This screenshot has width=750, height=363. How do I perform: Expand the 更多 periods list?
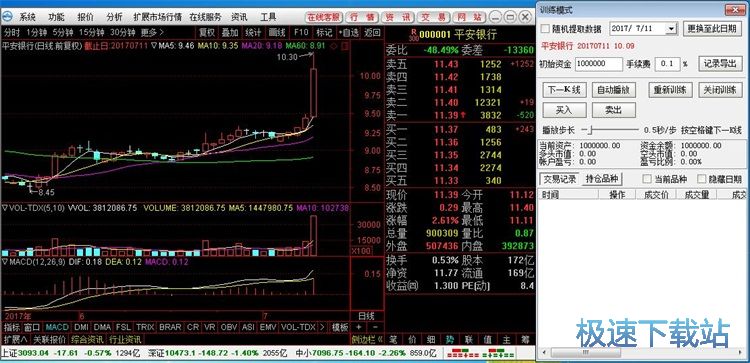click(152, 33)
